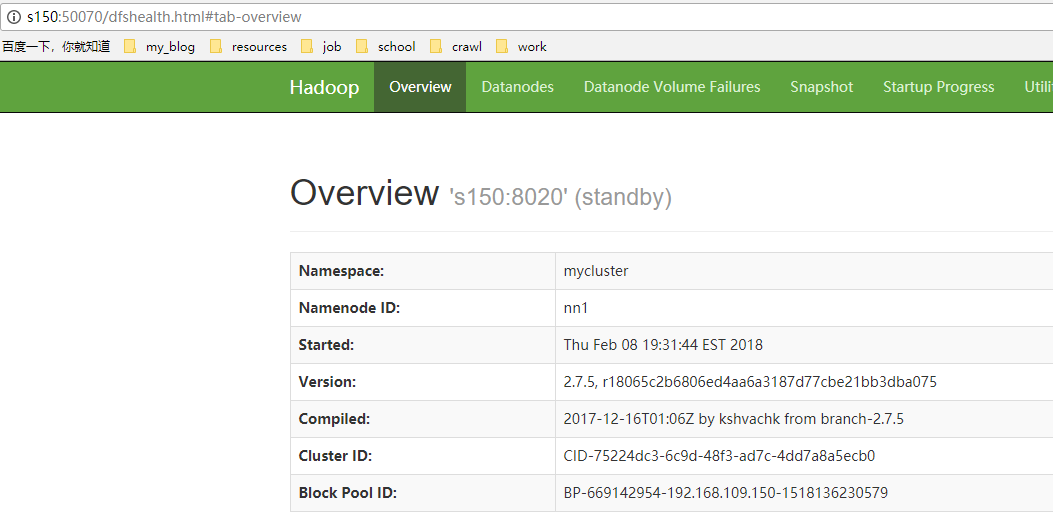
Task: Open the resources bookmark folder
Action: click(248, 46)
